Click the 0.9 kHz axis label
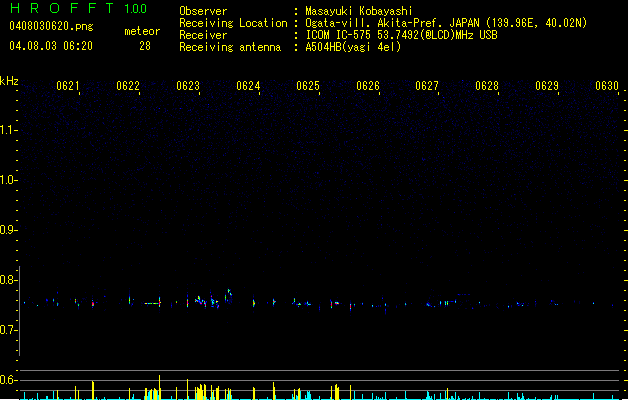629x400 pixels. click(8, 230)
